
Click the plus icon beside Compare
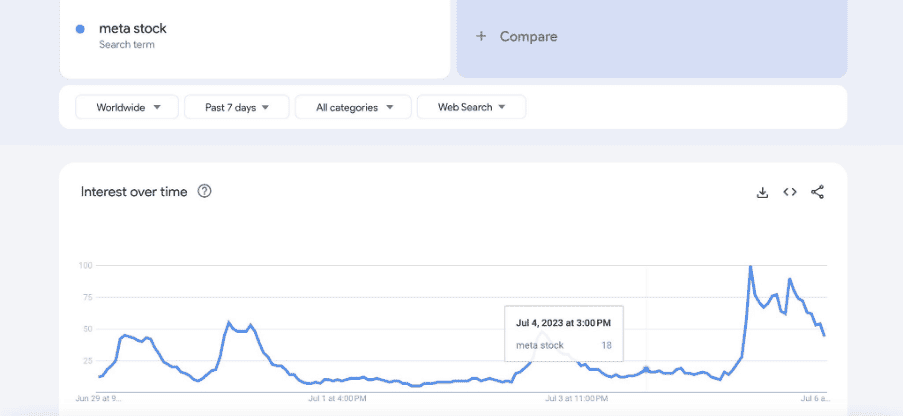pos(481,36)
